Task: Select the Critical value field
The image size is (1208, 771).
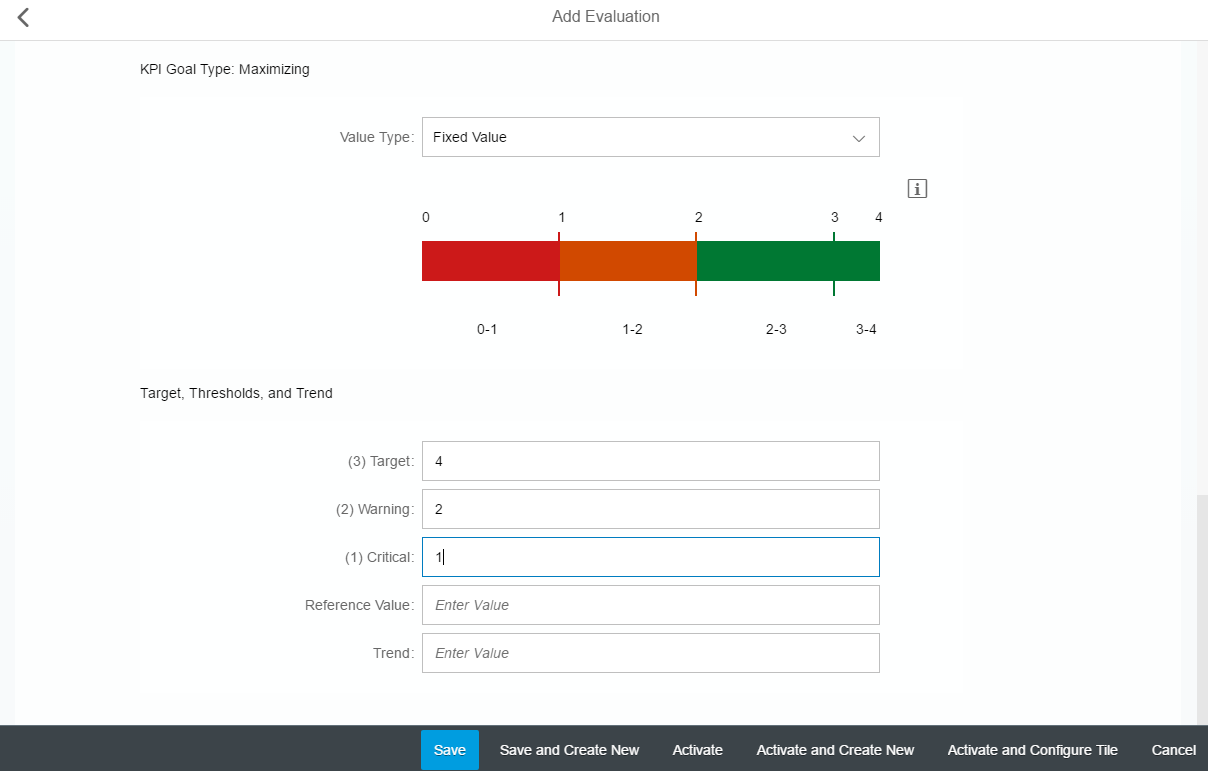Action: coord(650,557)
